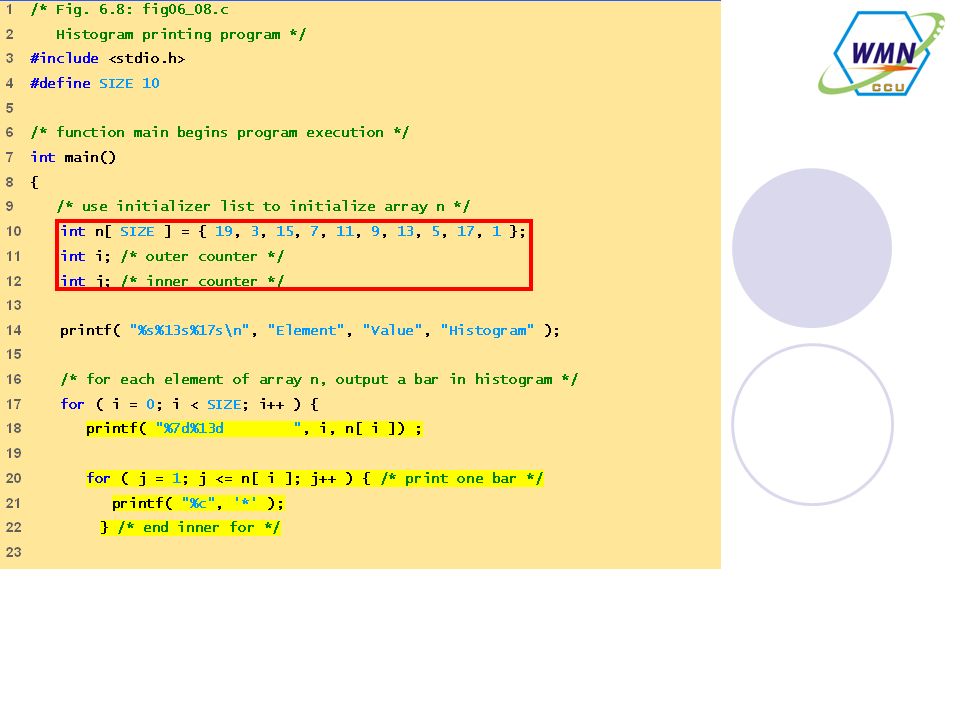The image size is (960, 720).
Task: Click the comment "use initializer list to initialize array n"
Action: point(263,207)
